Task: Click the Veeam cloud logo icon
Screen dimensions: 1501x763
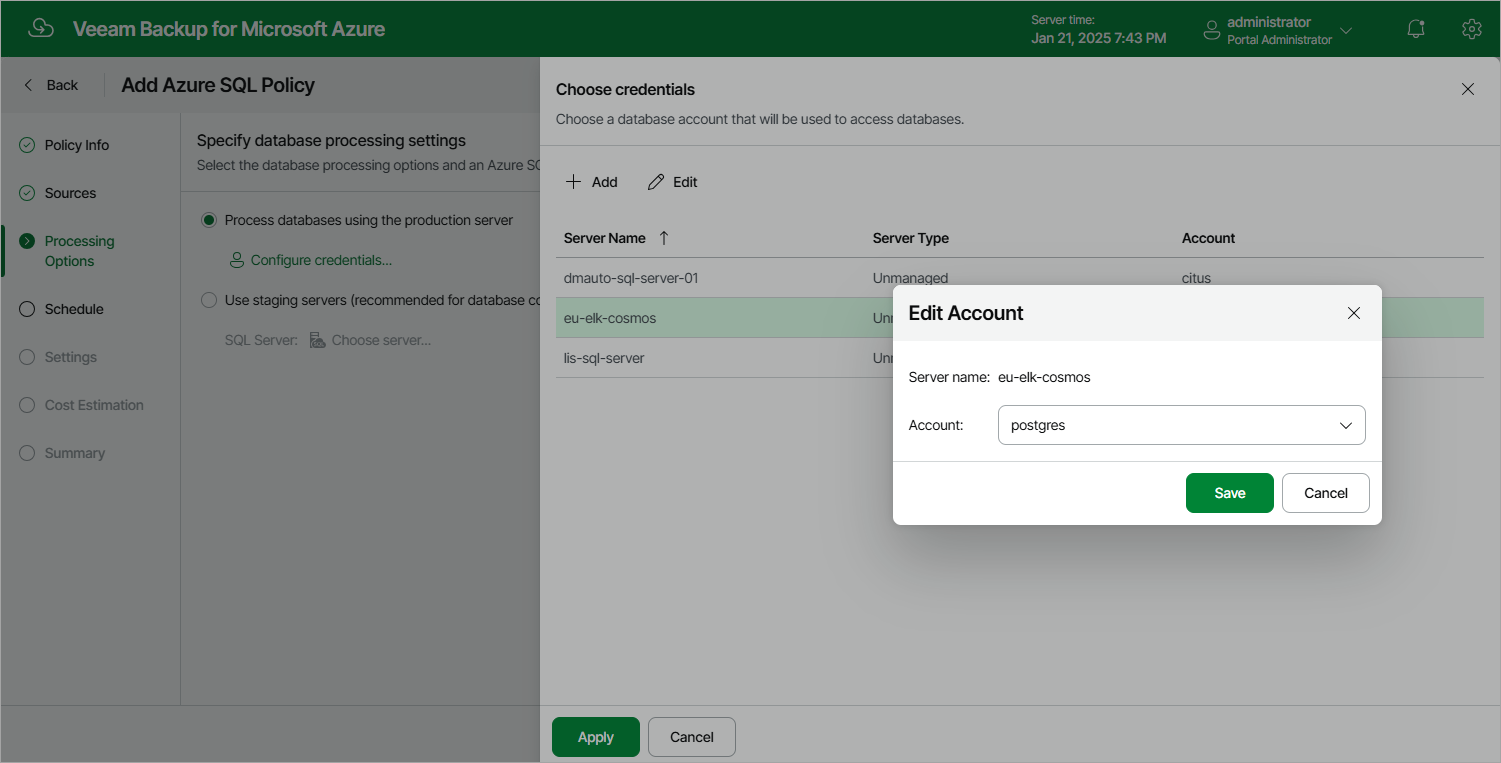Action: (x=41, y=29)
